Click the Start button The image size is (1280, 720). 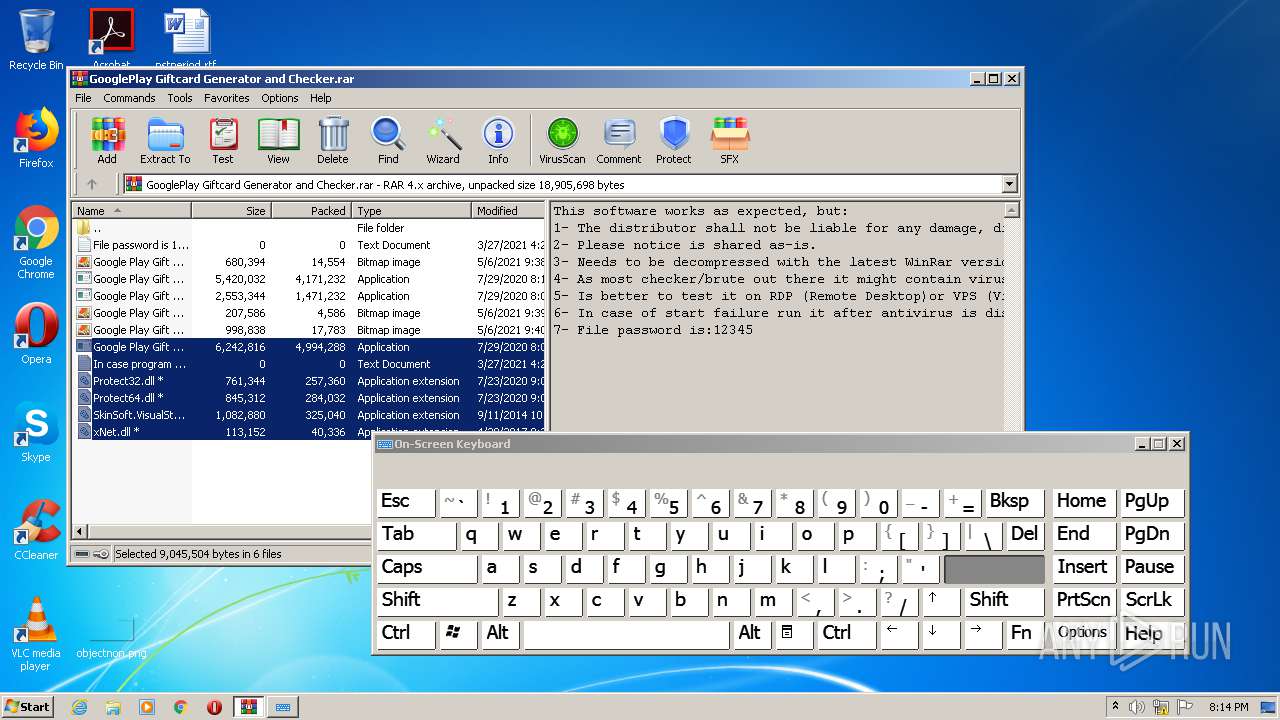[28, 707]
